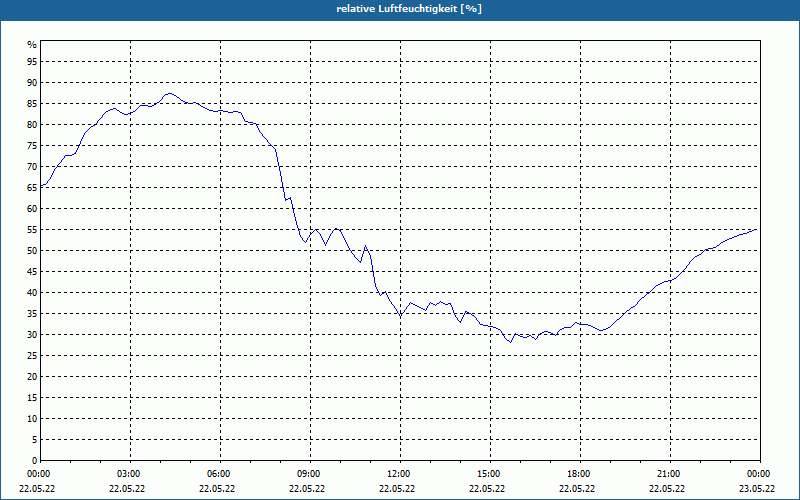Pick the "09:00" time tick
The image size is (800, 500).
click(x=310, y=474)
